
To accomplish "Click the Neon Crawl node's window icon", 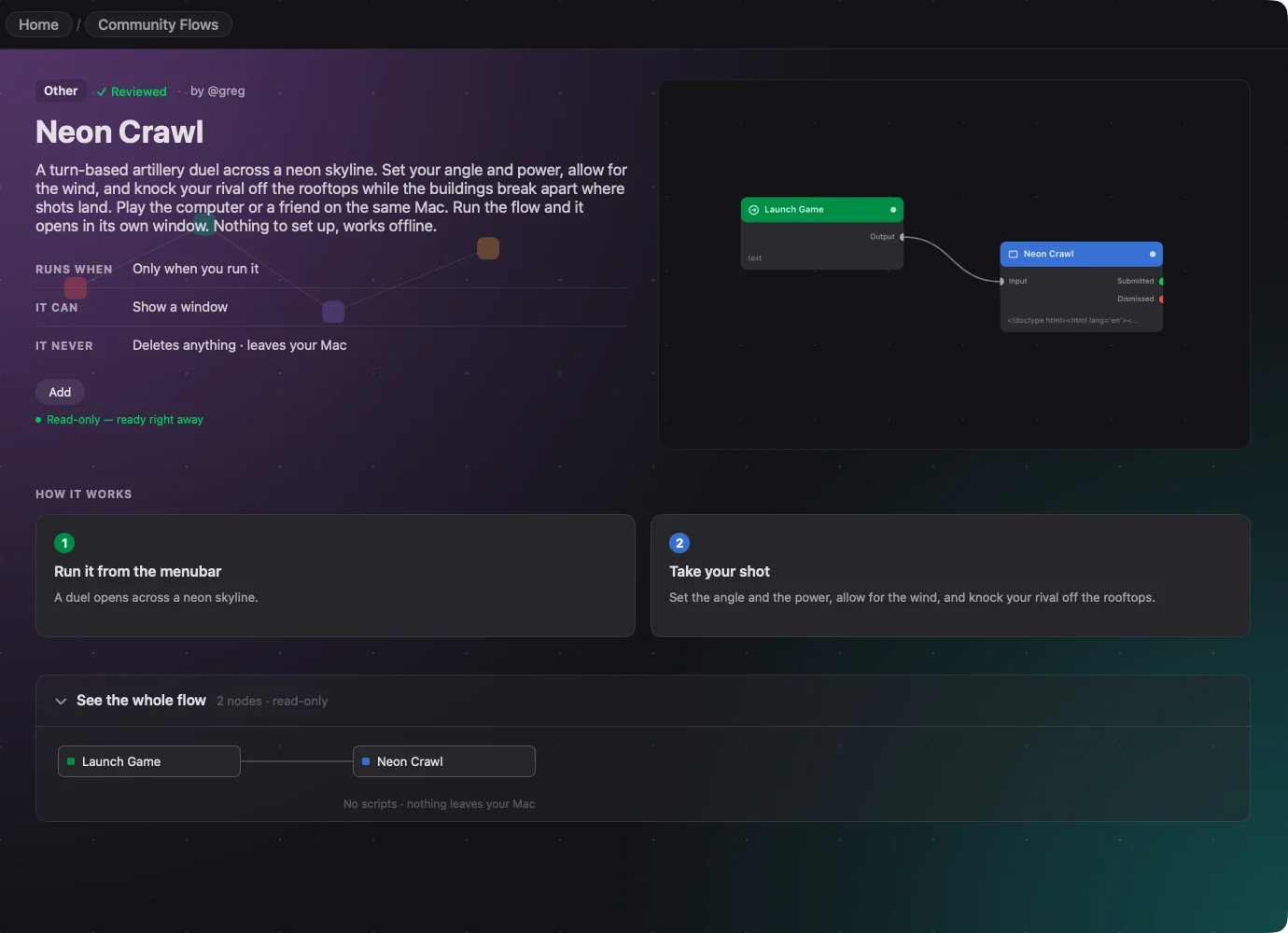I will click(1013, 254).
